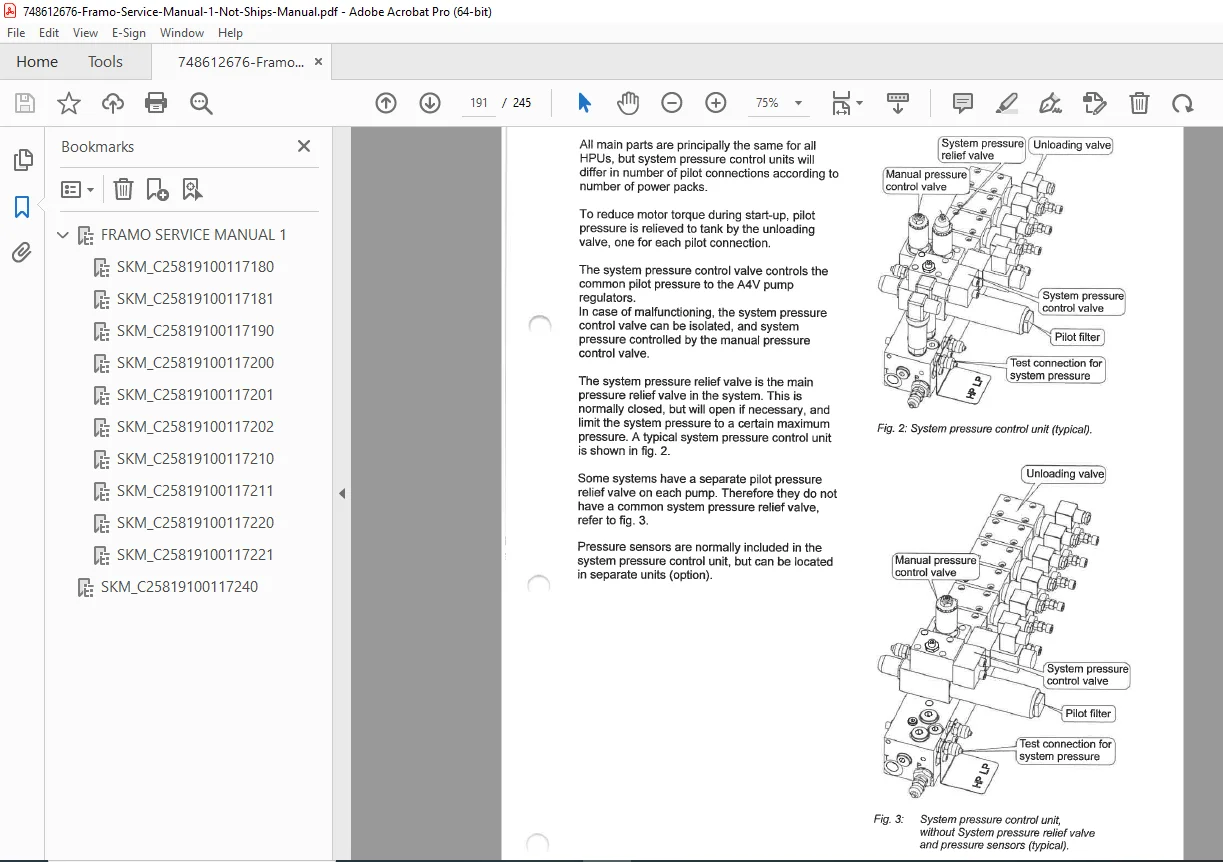Screen dimensions: 1223x862
Task: Open bookmark SKM_C25819100117180
Action: [195, 267]
